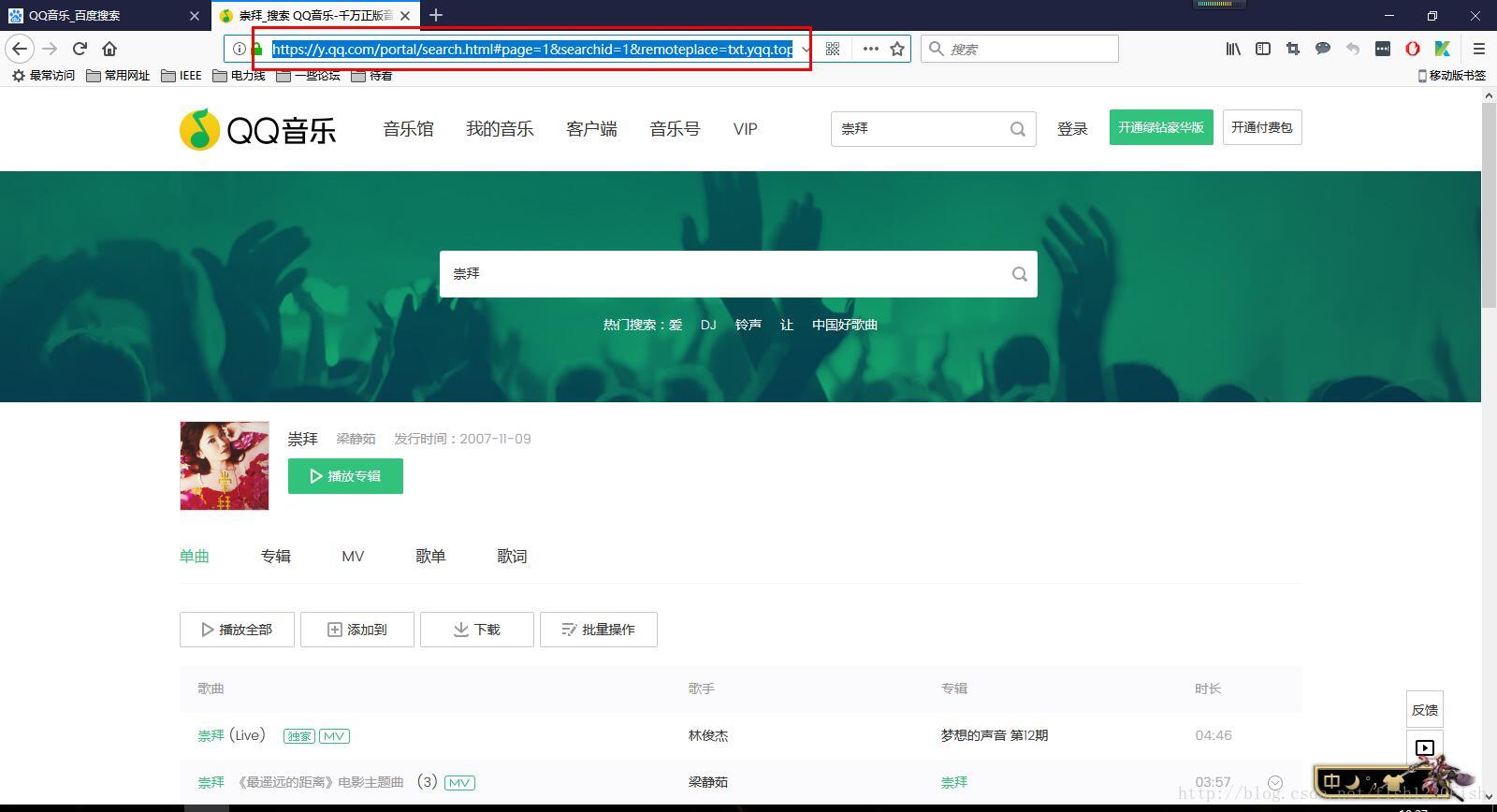This screenshot has height=812, width=1497.
Task: Click hot search term 铃声
Action: click(748, 325)
